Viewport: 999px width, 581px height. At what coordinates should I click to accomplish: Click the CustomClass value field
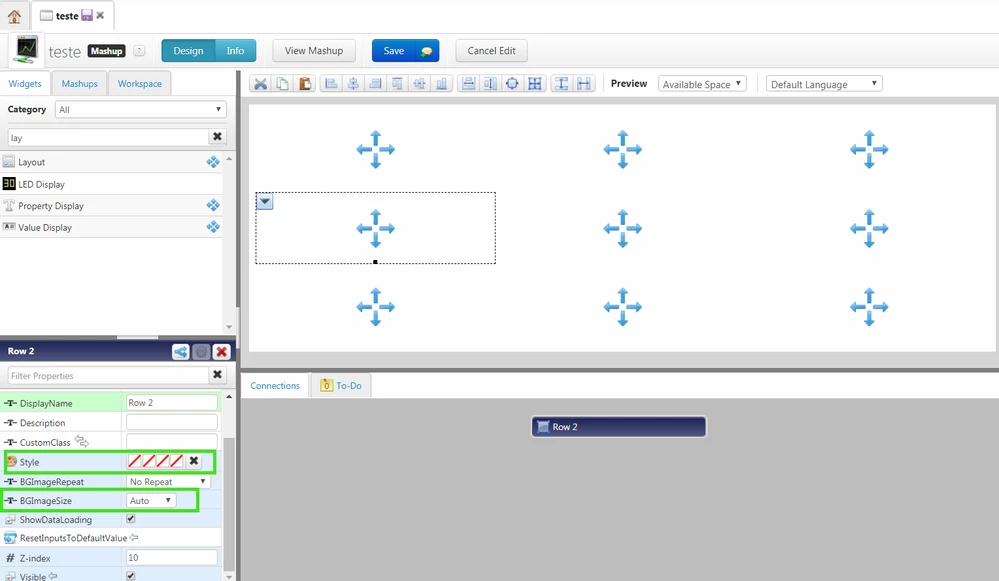click(172, 441)
